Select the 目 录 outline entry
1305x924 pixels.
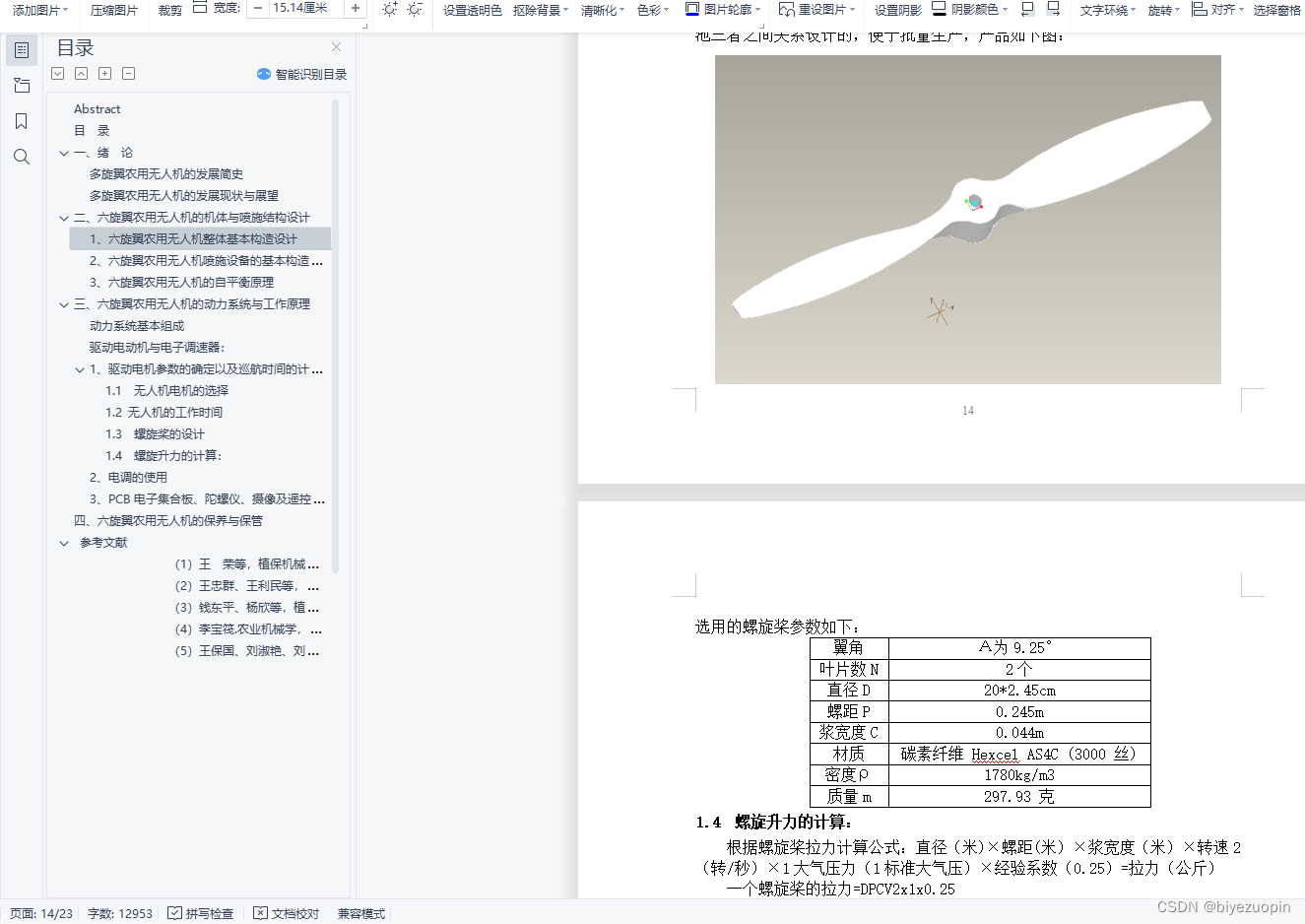92,131
